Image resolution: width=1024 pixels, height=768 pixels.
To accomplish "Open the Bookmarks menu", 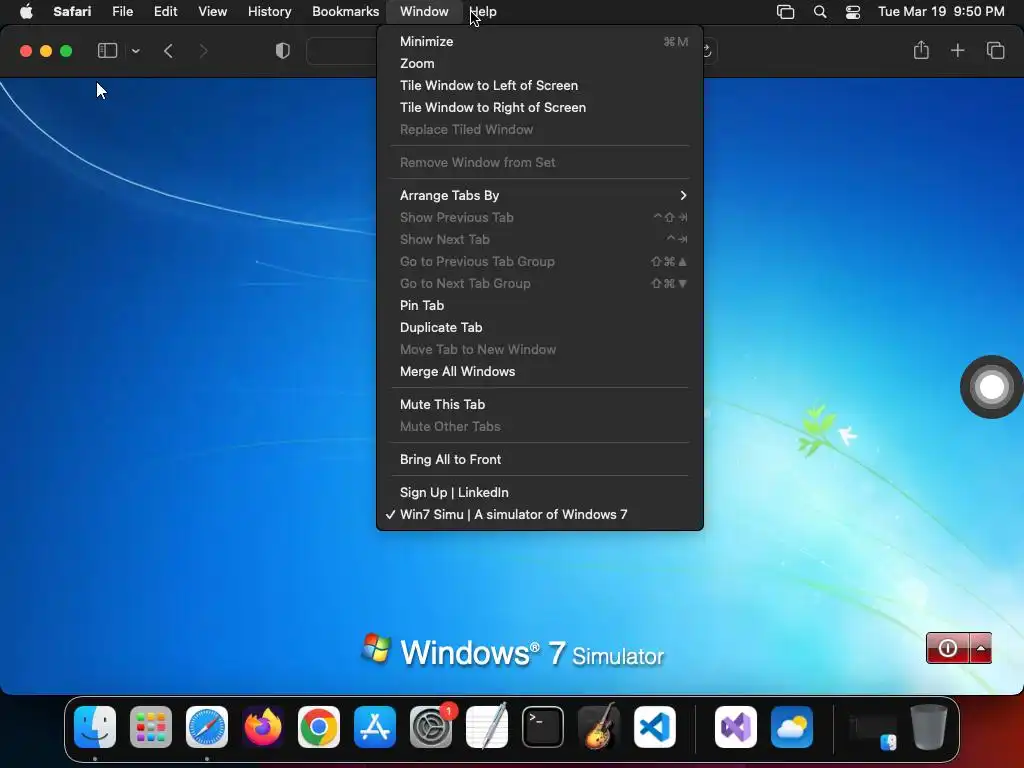I will point(345,12).
